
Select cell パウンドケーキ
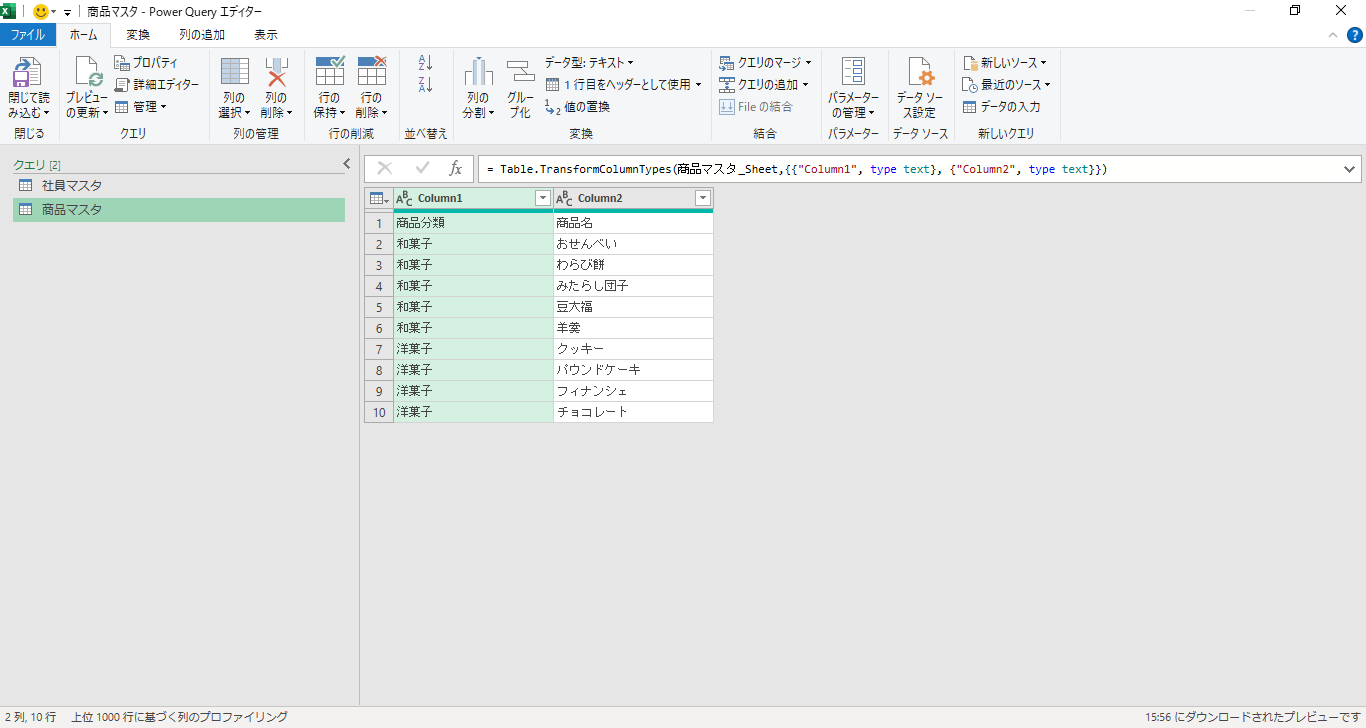[633, 370]
